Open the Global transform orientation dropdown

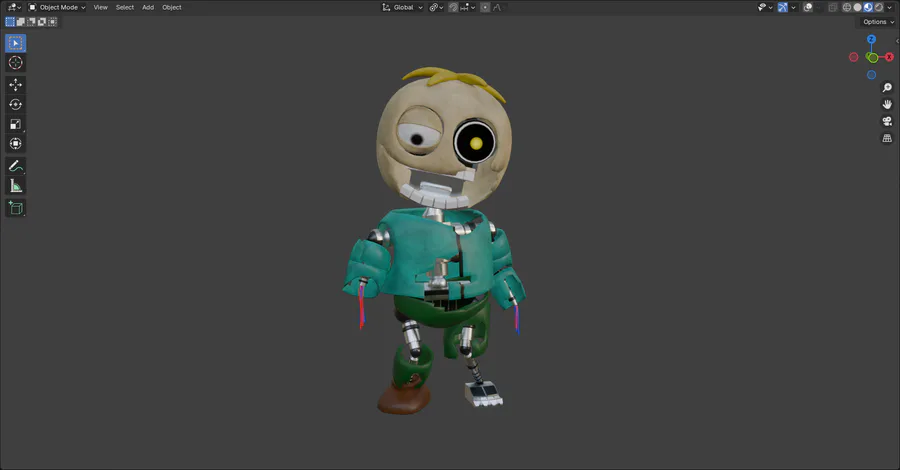point(402,7)
